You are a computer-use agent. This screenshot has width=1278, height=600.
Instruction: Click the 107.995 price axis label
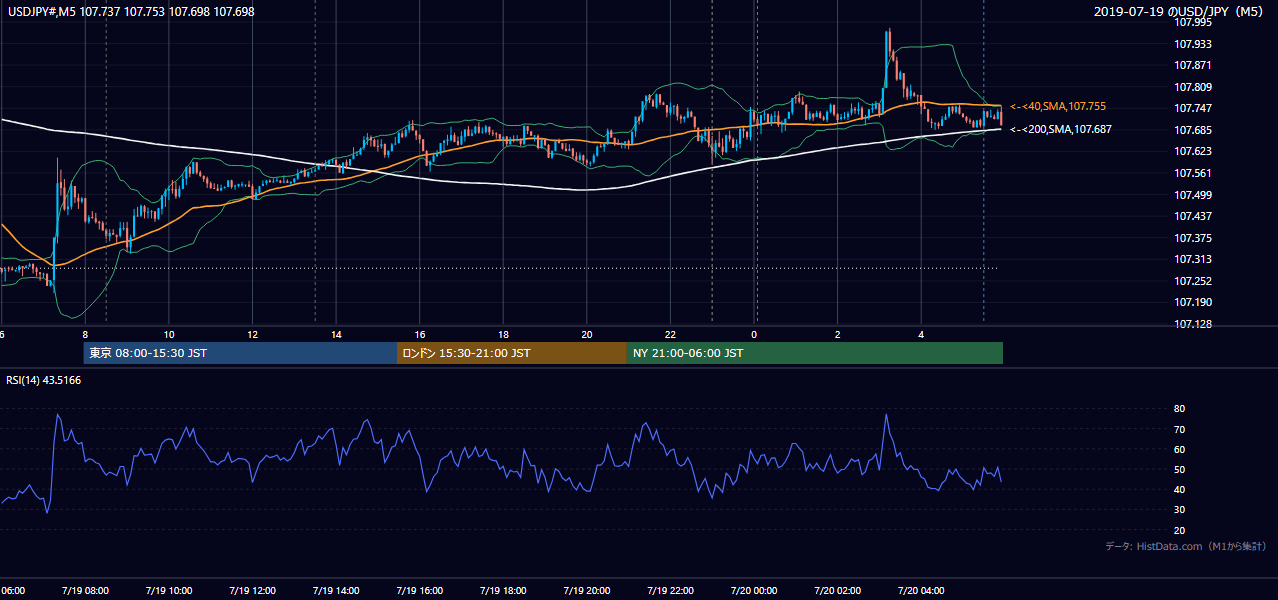coord(1195,22)
